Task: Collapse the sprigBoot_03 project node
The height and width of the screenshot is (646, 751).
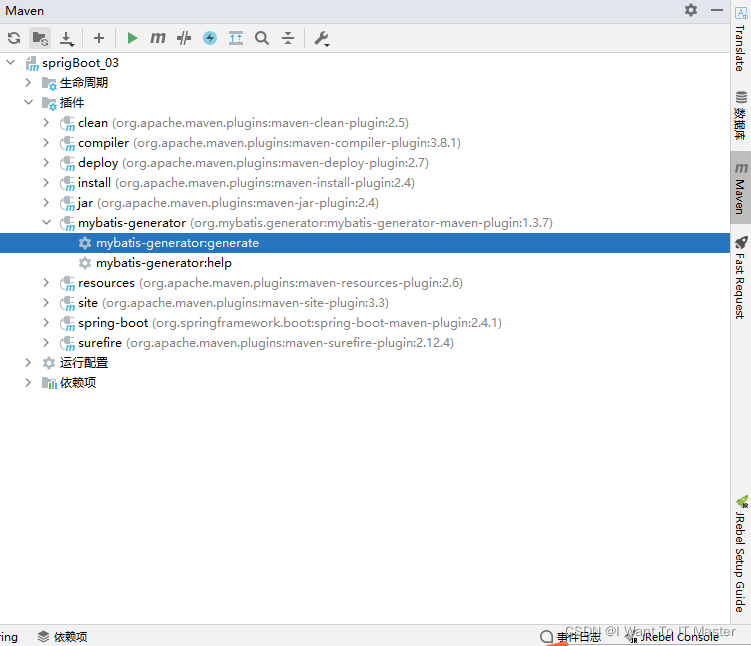Action: pos(11,62)
